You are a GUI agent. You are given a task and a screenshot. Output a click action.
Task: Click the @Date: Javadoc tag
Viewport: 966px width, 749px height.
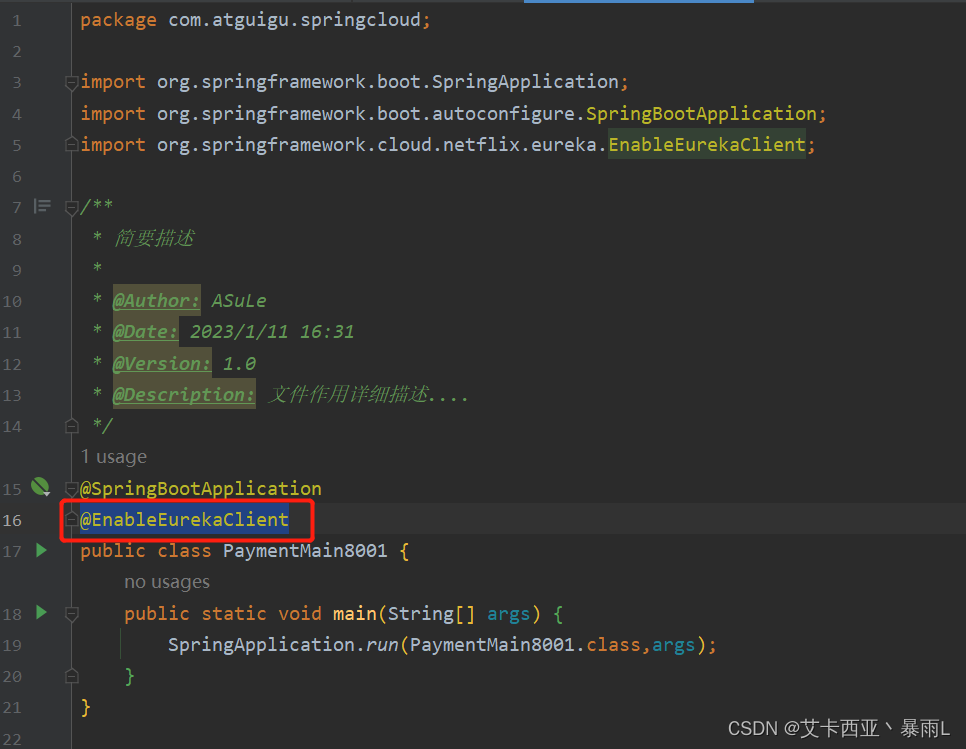click(145, 332)
